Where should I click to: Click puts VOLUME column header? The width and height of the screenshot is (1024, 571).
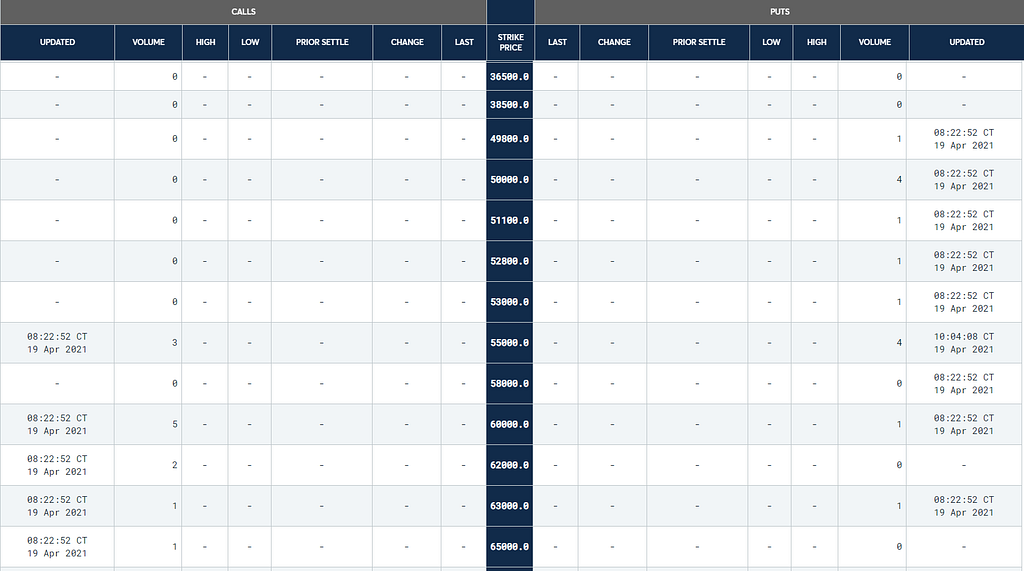click(874, 42)
